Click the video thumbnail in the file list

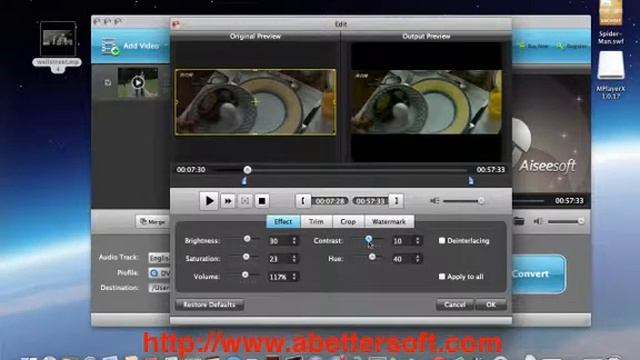[x=138, y=83]
